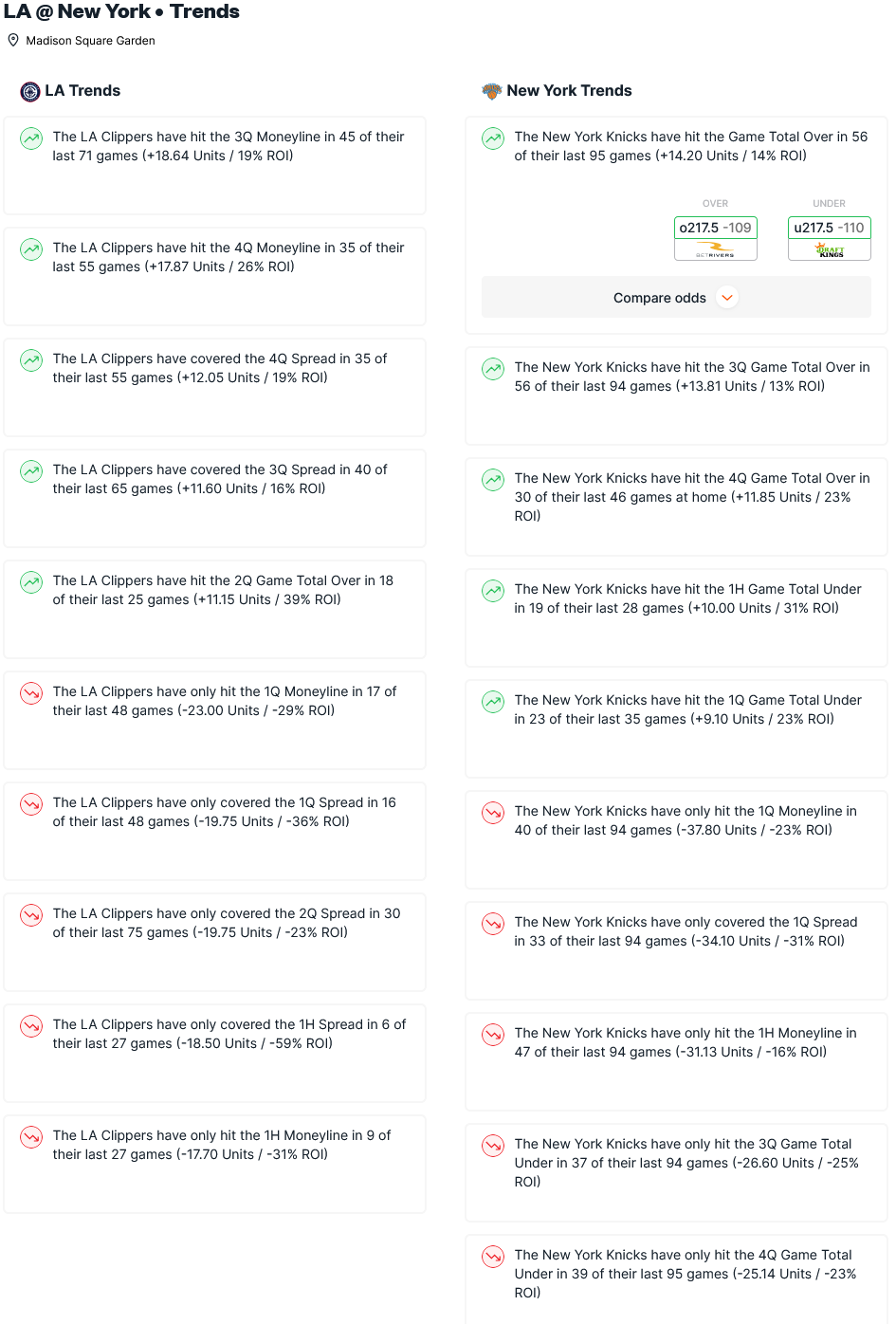Click green trend icon for Clippers 3Q Moneyline
This screenshot has width=896, height=1324.
(x=31, y=138)
